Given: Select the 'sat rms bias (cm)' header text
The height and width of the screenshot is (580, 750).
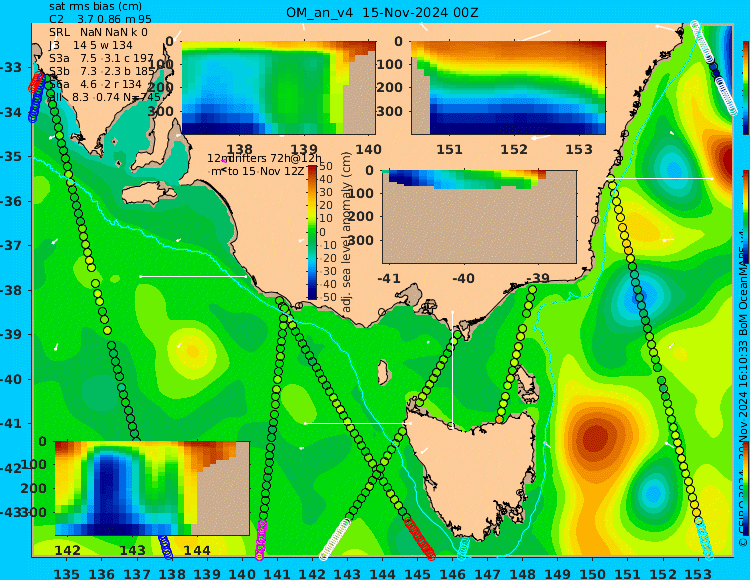Looking at the screenshot, I should (95, 7).
